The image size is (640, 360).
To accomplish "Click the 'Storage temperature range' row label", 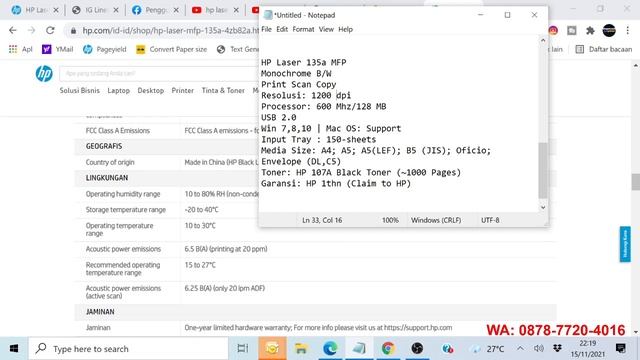I will (x=126, y=210).
